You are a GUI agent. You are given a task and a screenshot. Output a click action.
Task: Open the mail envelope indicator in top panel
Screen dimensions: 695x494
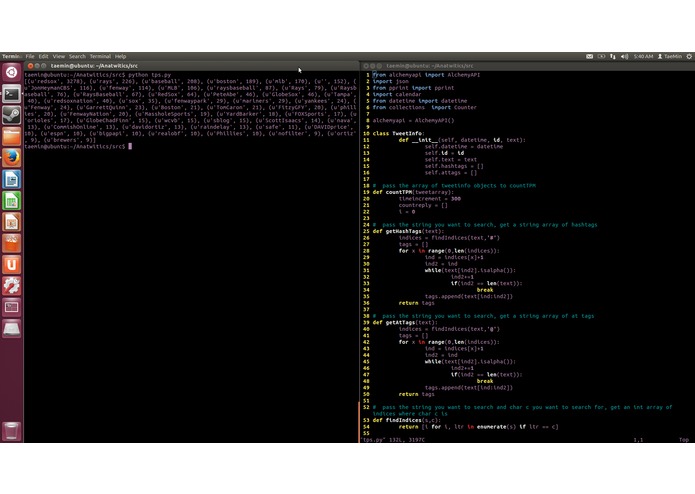pos(590,56)
